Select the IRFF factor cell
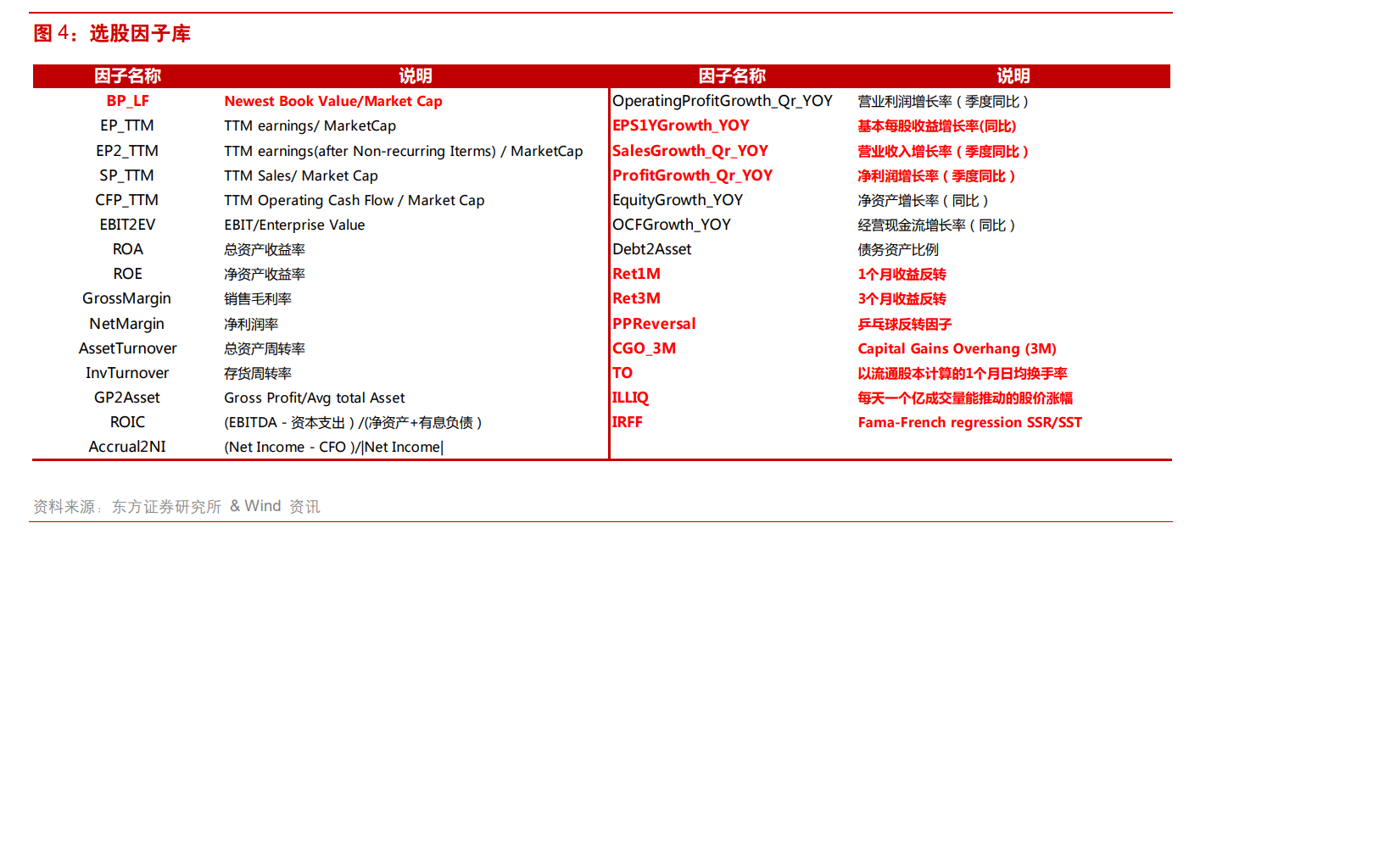The height and width of the screenshot is (868, 1390). coord(627,422)
